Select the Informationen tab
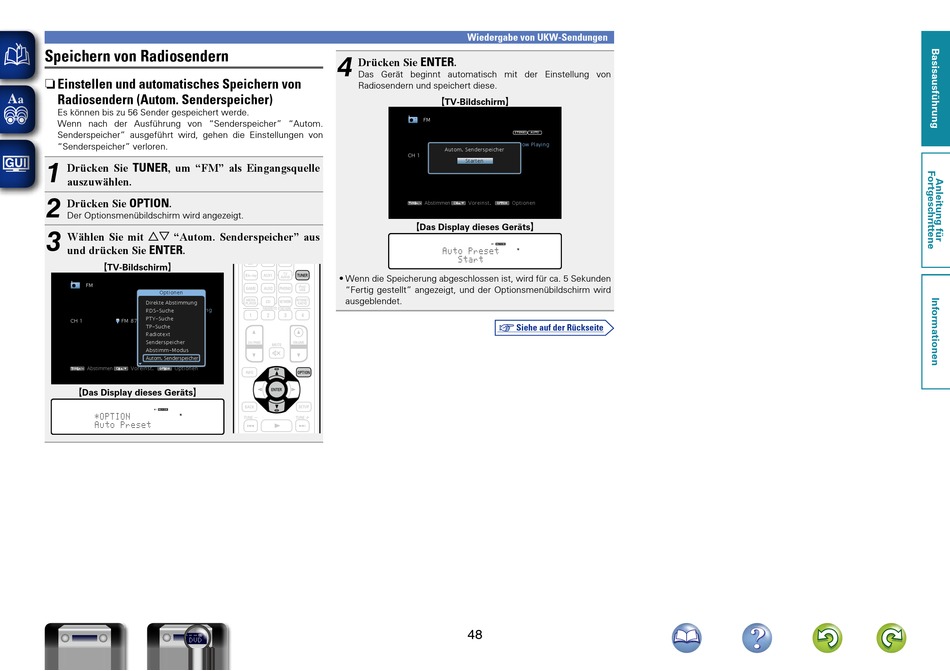The image size is (950, 671). point(935,331)
